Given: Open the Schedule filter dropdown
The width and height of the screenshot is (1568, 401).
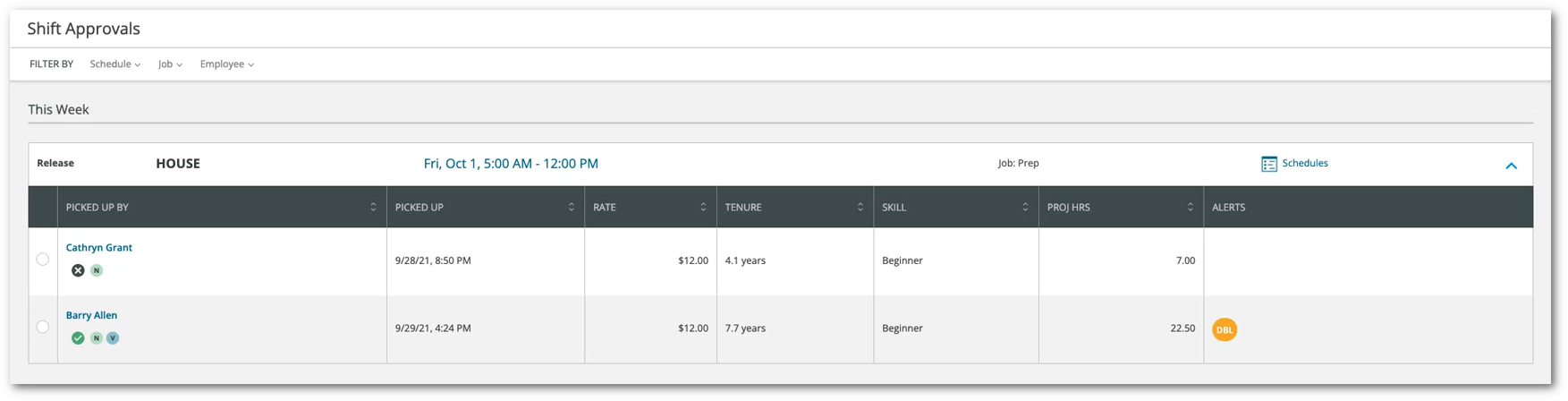Looking at the screenshot, I should 115,64.
